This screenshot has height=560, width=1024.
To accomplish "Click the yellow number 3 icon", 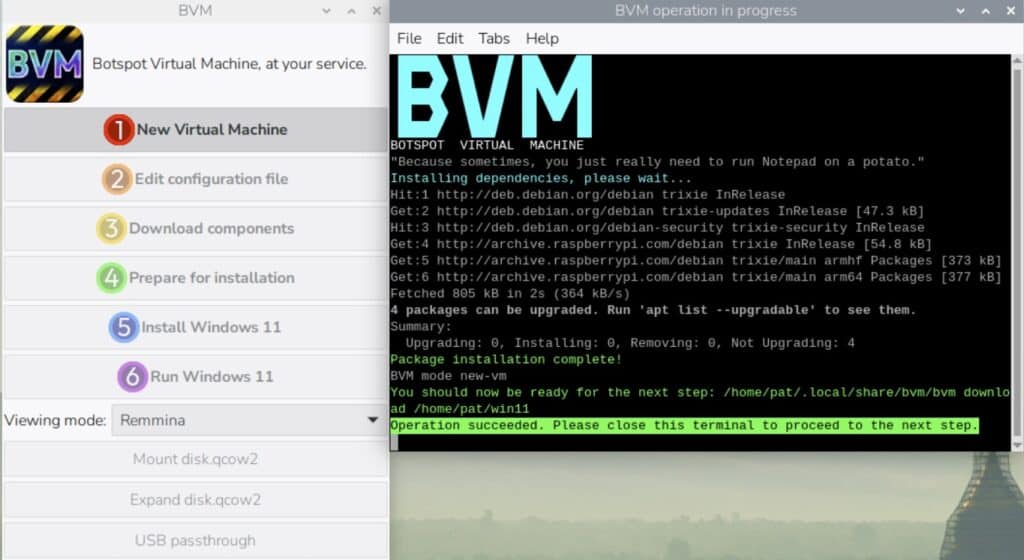I will click(x=111, y=228).
